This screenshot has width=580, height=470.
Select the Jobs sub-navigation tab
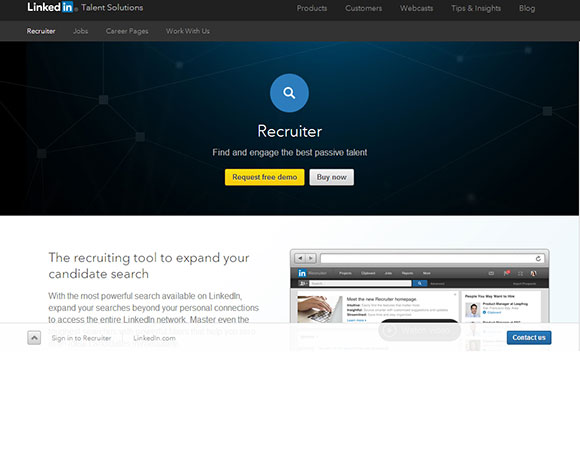(81, 31)
